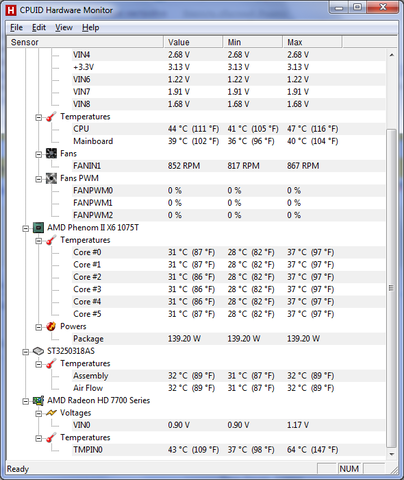The image size is (404, 480).
Task: Click the Value column header
Action: coord(193,42)
